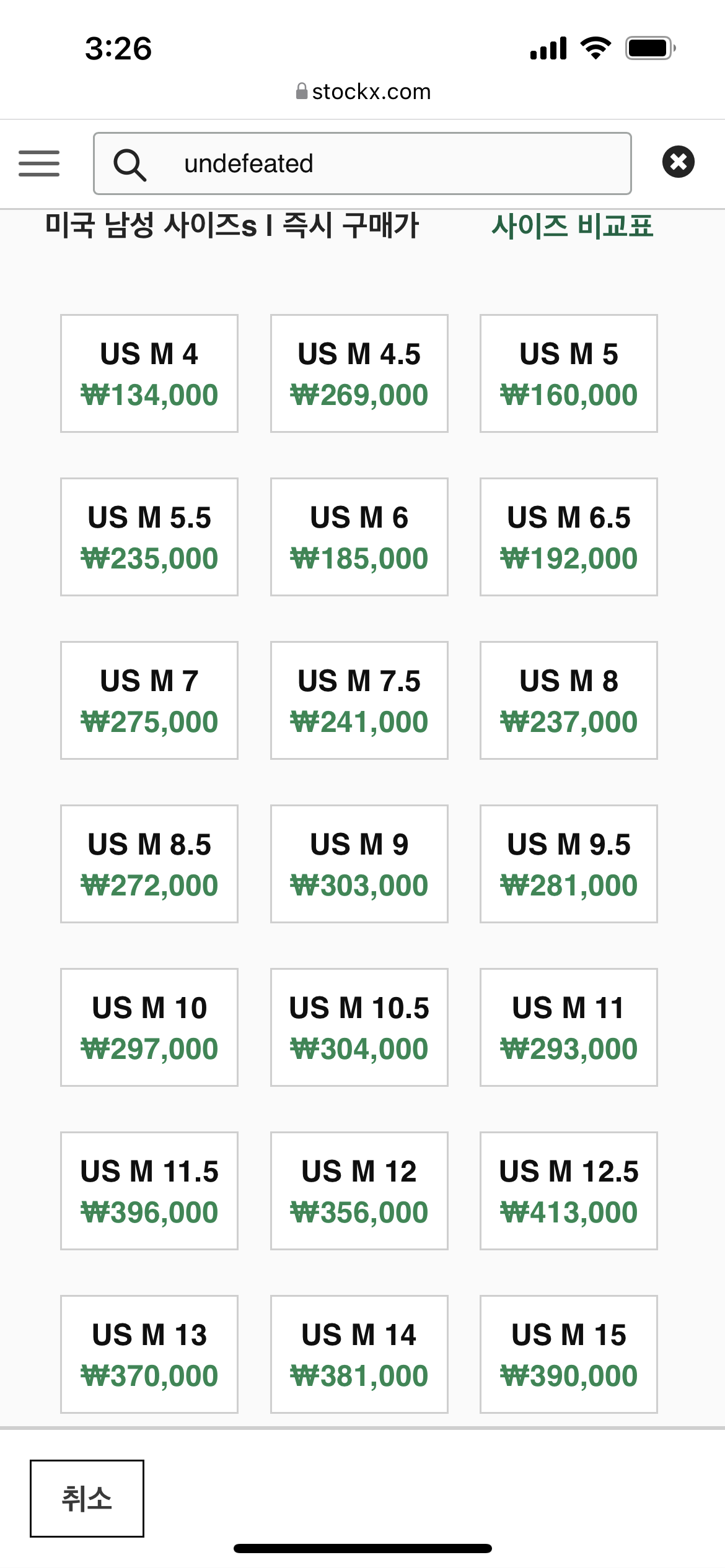Clear search with the X icon

click(678, 162)
